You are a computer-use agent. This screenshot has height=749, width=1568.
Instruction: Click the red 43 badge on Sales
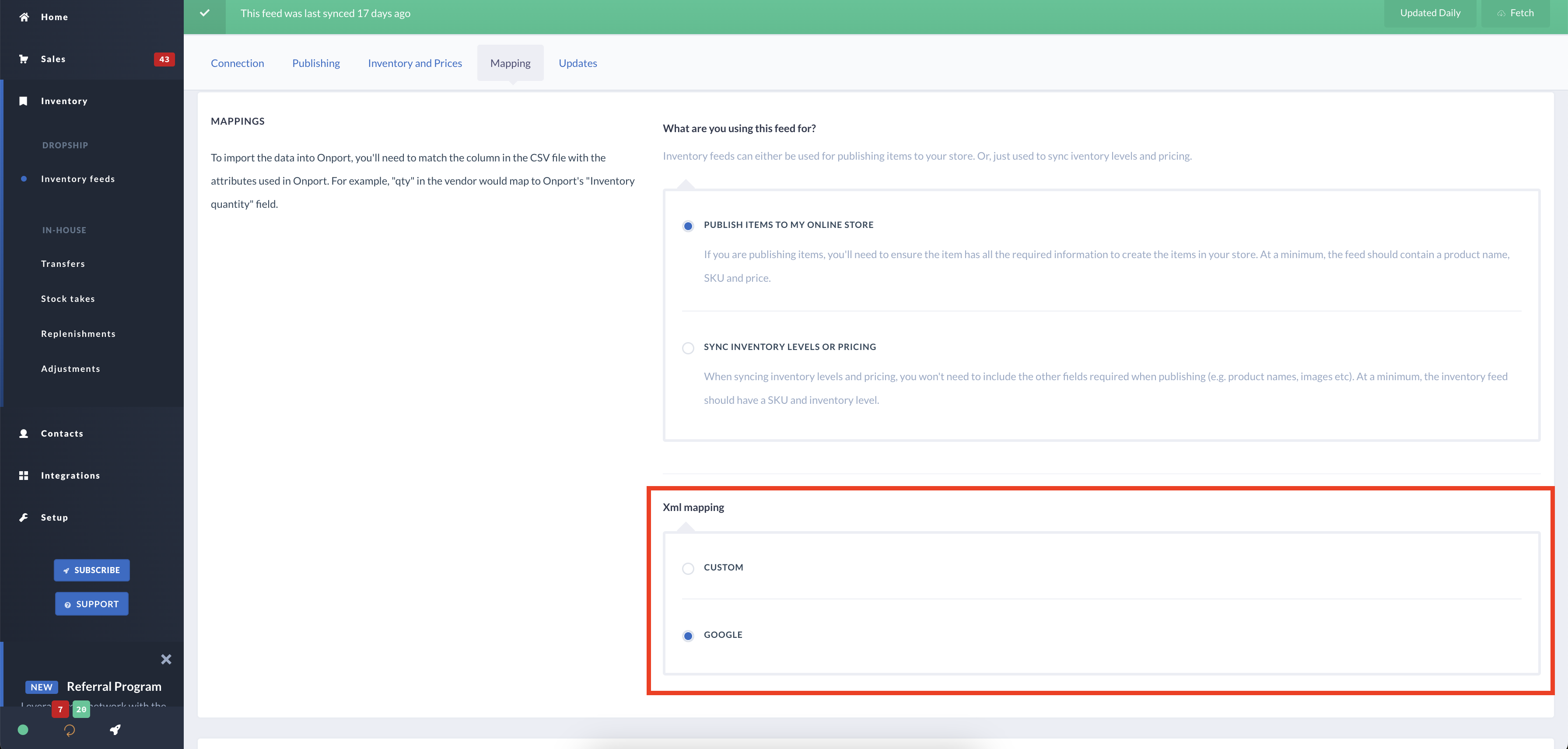(164, 59)
